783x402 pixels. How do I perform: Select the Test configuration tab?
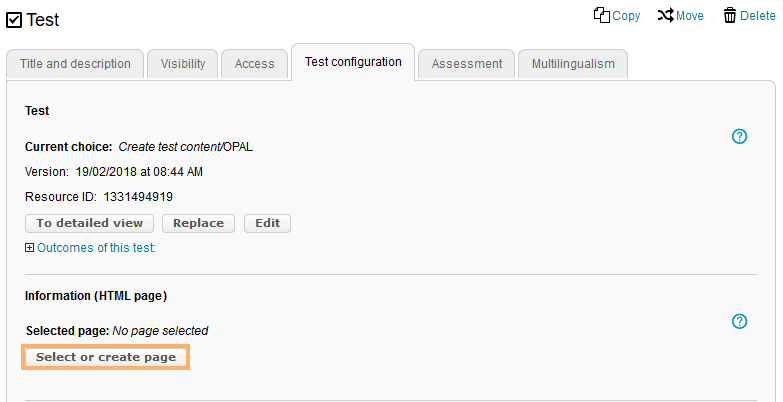(x=353, y=62)
